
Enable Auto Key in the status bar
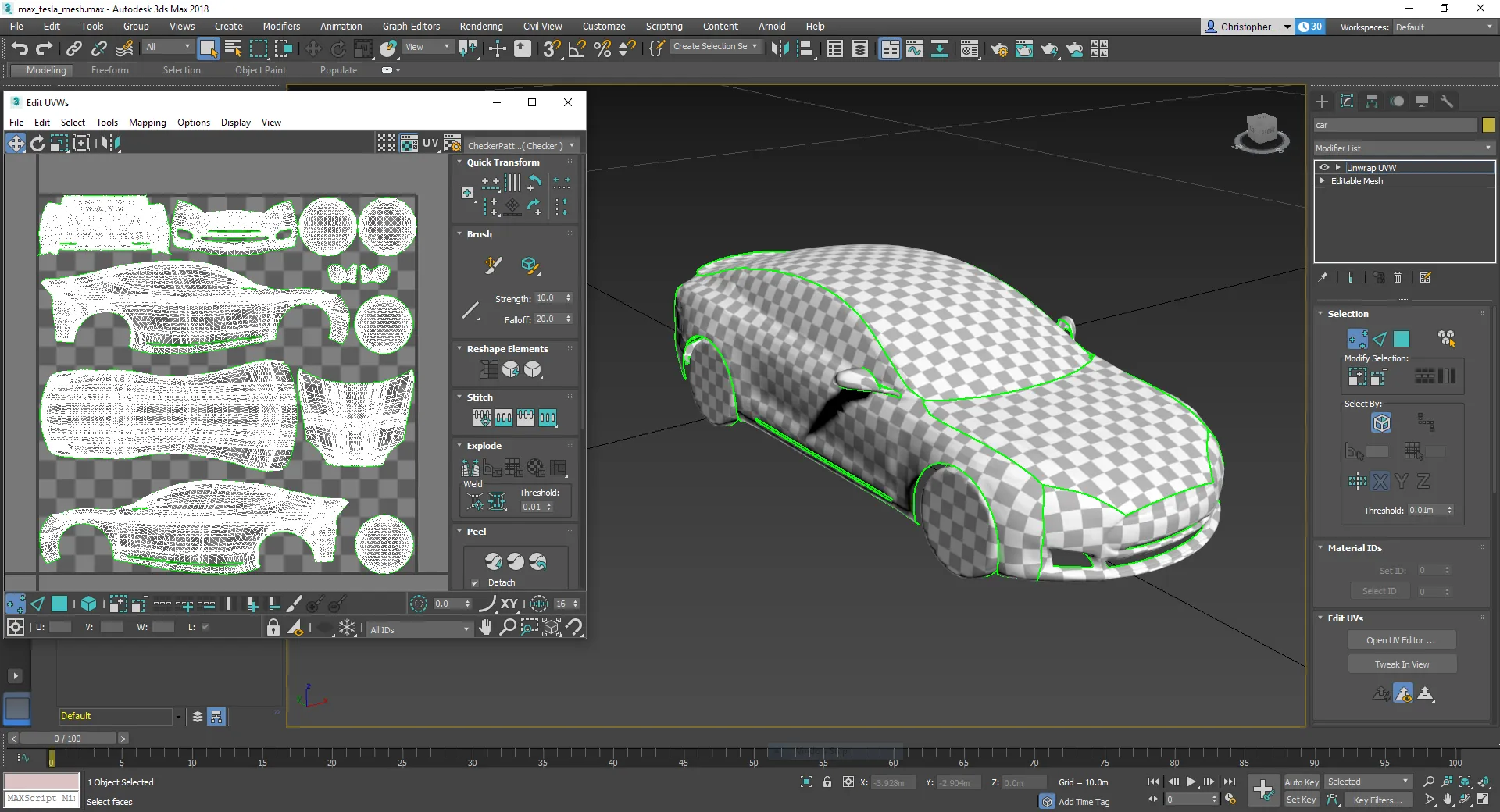[x=1302, y=782]
